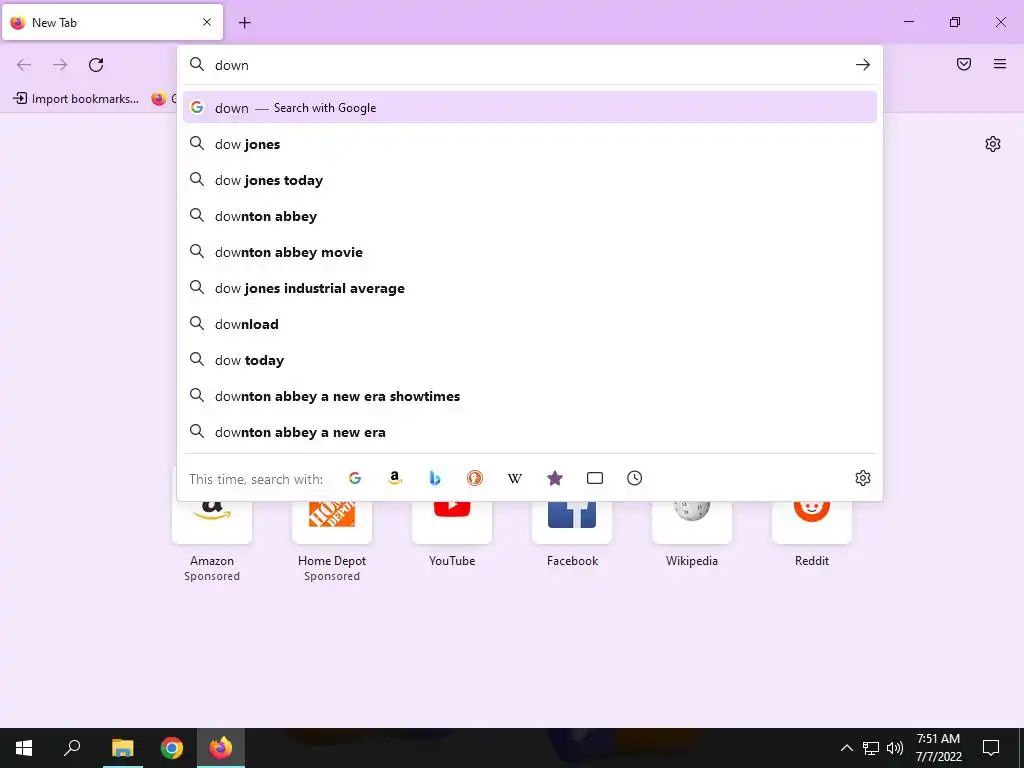Select 'downton abbey' suggestion
Image resolution: width=1024 pixels, height=768 pixels.
click(530, 216)
